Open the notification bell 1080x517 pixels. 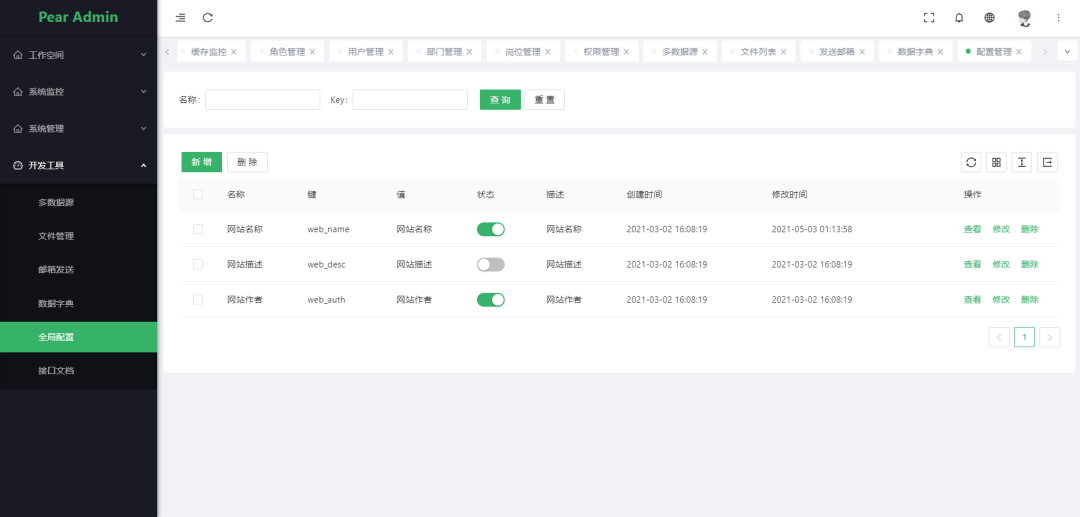point(959,18)
